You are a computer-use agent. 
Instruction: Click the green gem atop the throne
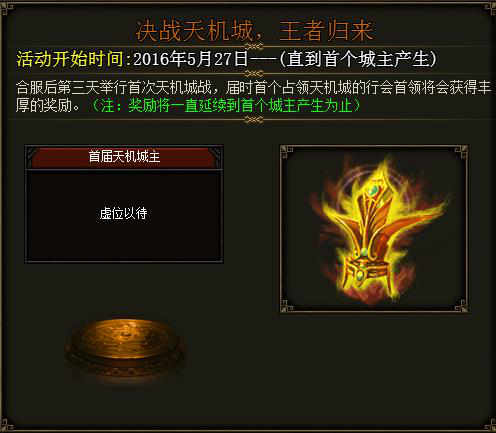[372, 190]
